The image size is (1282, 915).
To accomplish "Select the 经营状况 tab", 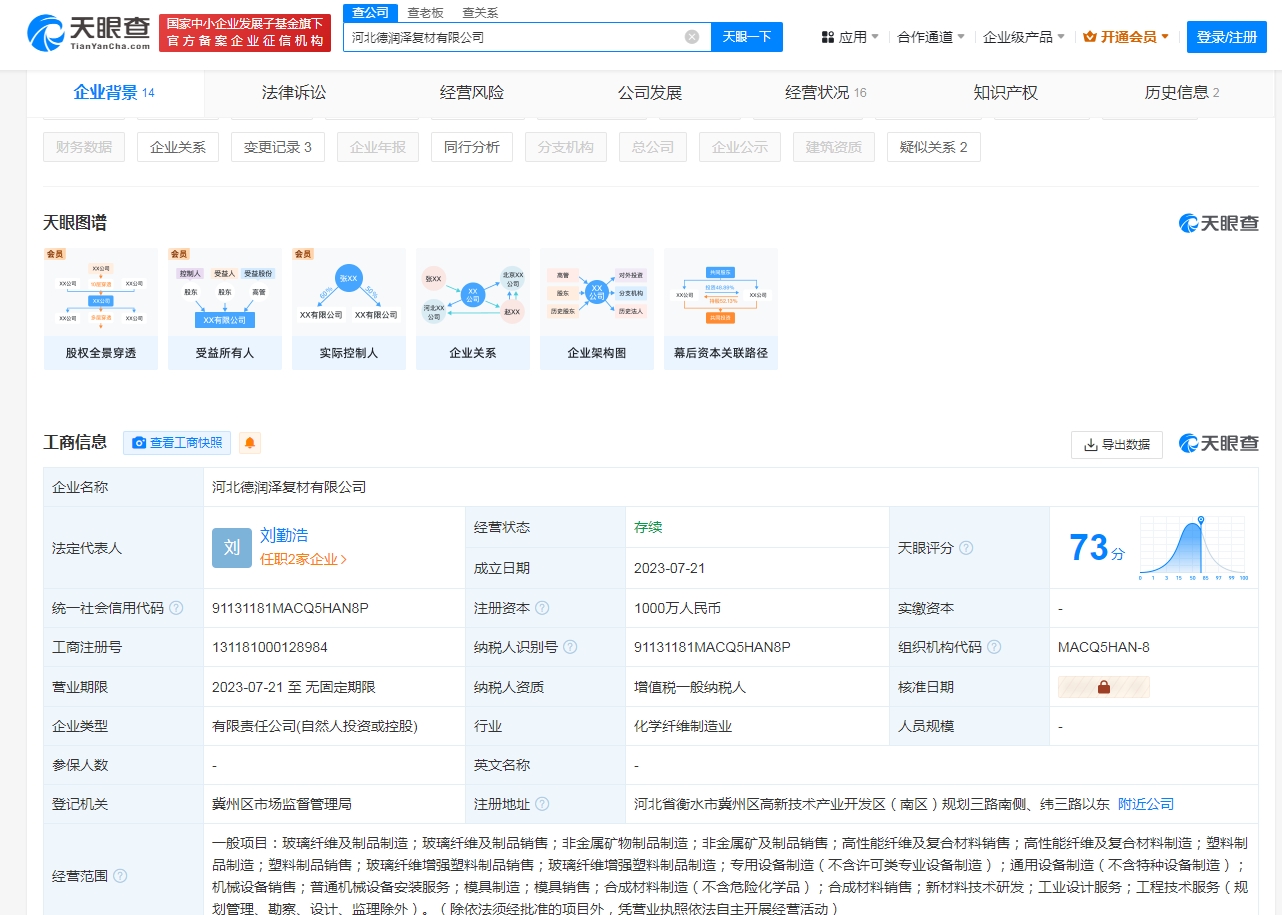I will click(826, 93).
